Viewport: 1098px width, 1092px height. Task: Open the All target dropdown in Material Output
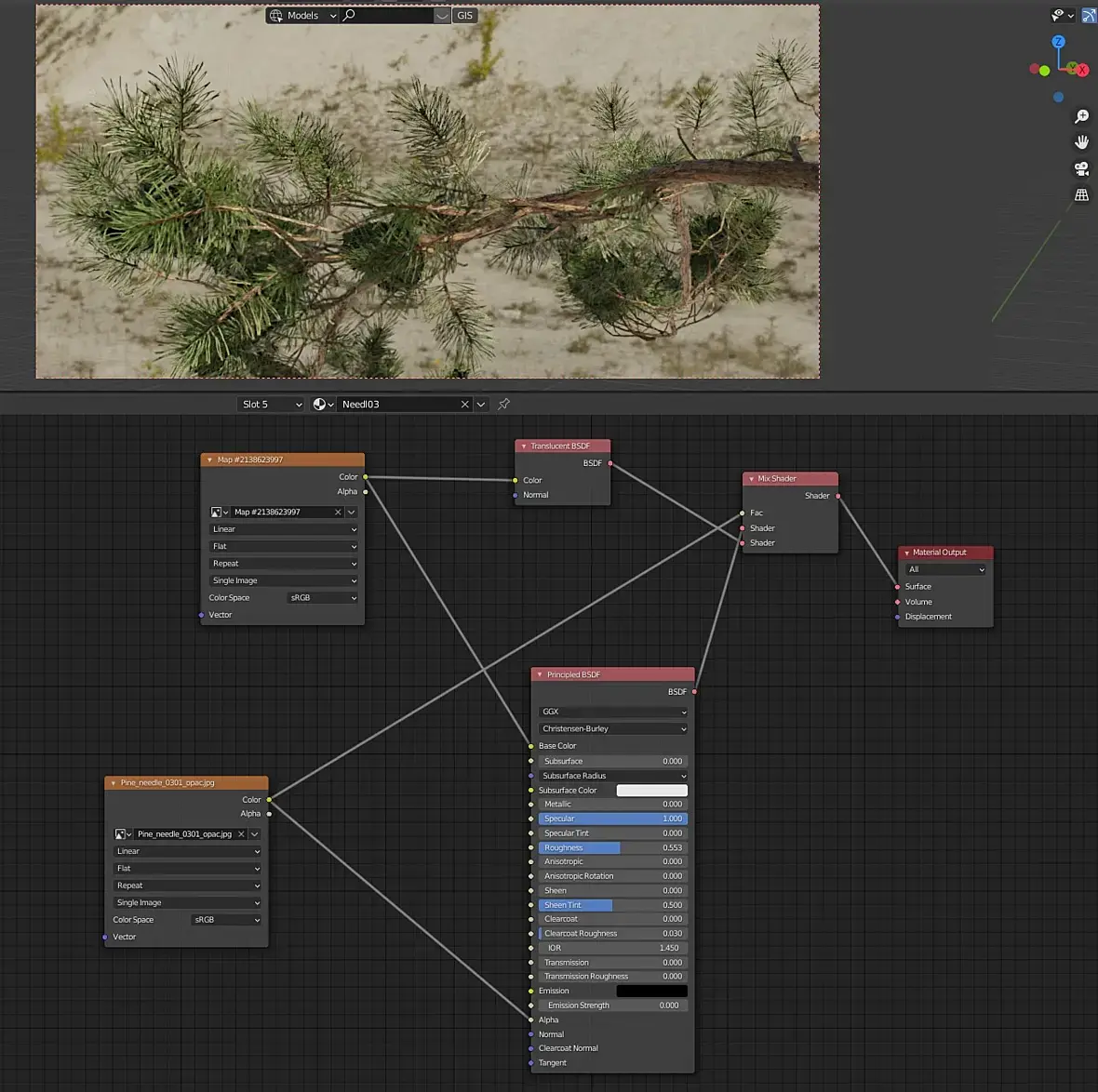[946, 570]
